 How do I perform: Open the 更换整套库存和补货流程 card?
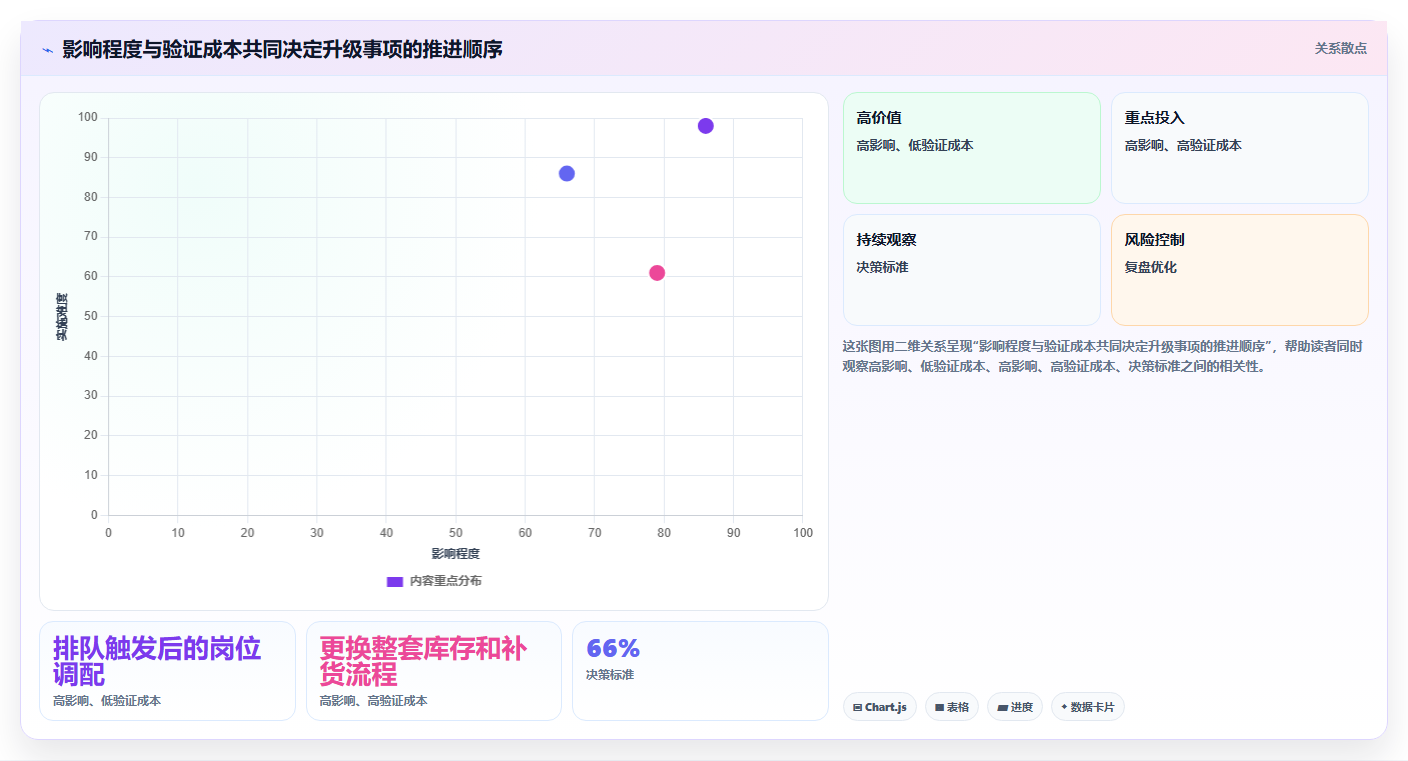tap(434, 671)
